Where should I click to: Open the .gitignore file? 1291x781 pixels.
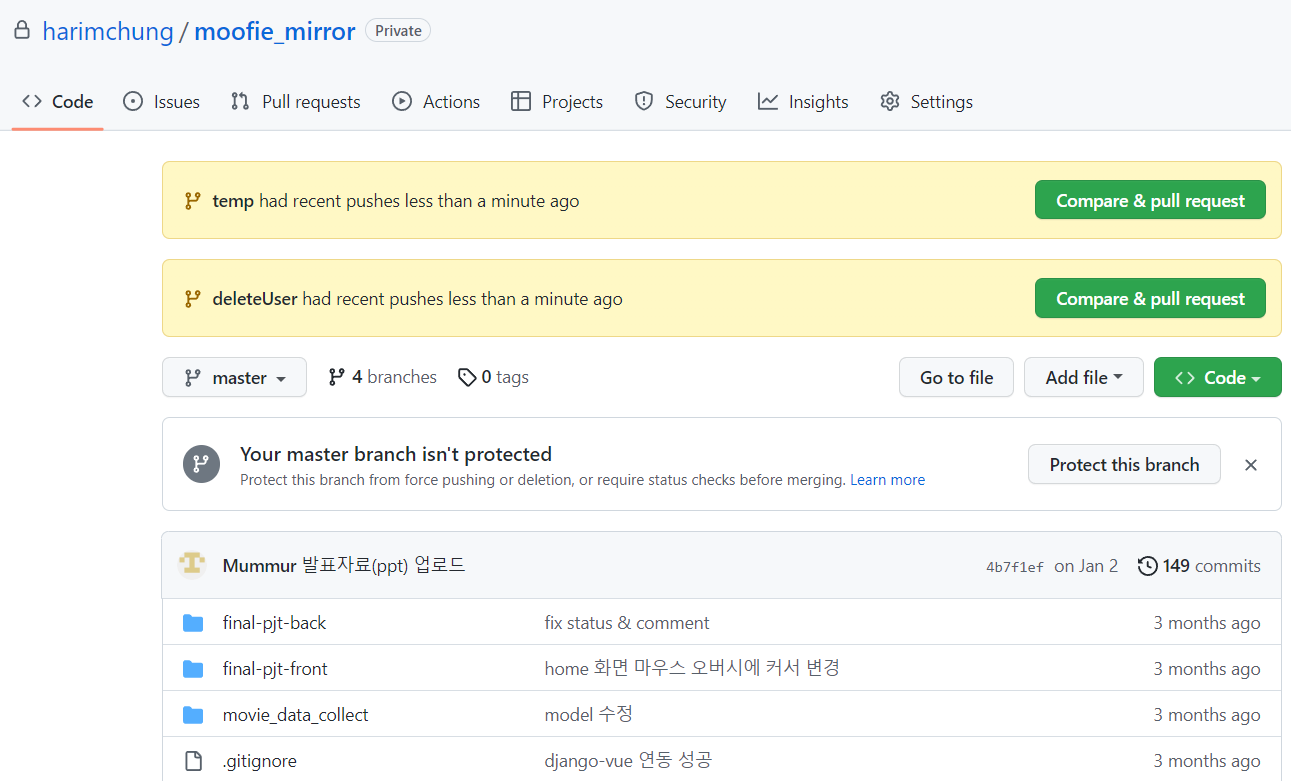click(259, 761)
